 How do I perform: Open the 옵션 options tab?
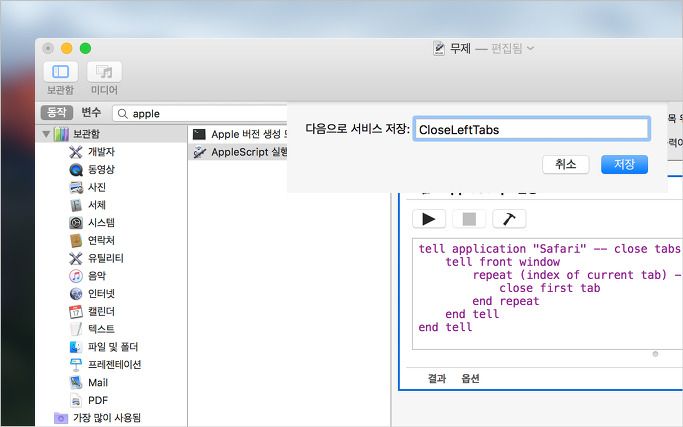coord(470,378)
